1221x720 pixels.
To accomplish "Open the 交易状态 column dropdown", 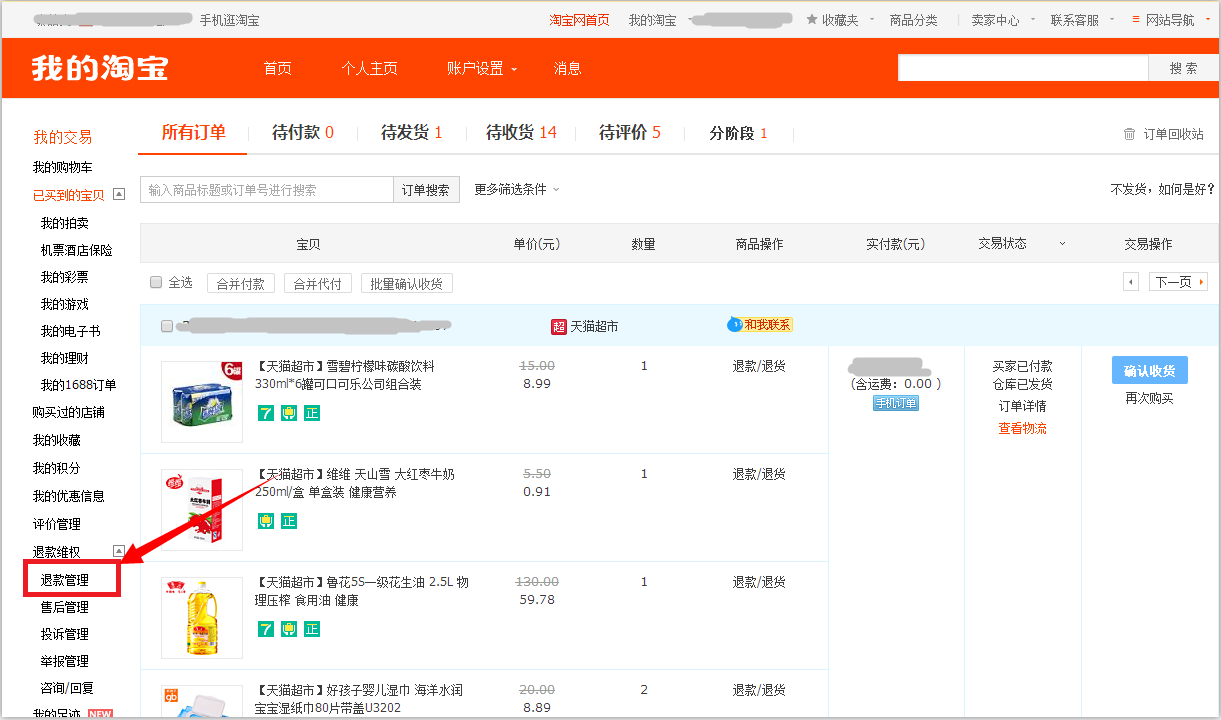I will 1062,243.
